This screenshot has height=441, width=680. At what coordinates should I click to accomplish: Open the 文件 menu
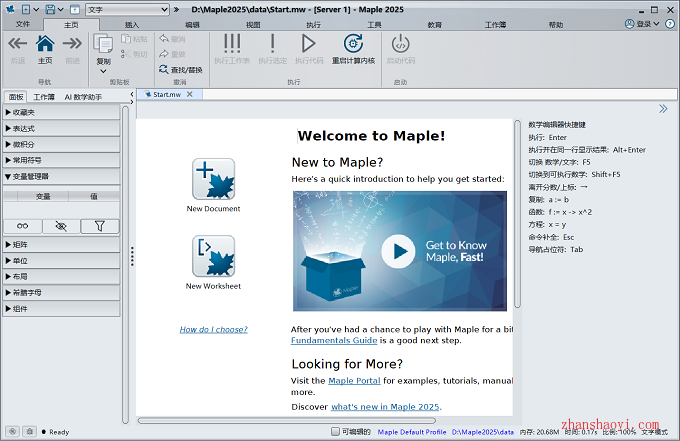(23, 24)
